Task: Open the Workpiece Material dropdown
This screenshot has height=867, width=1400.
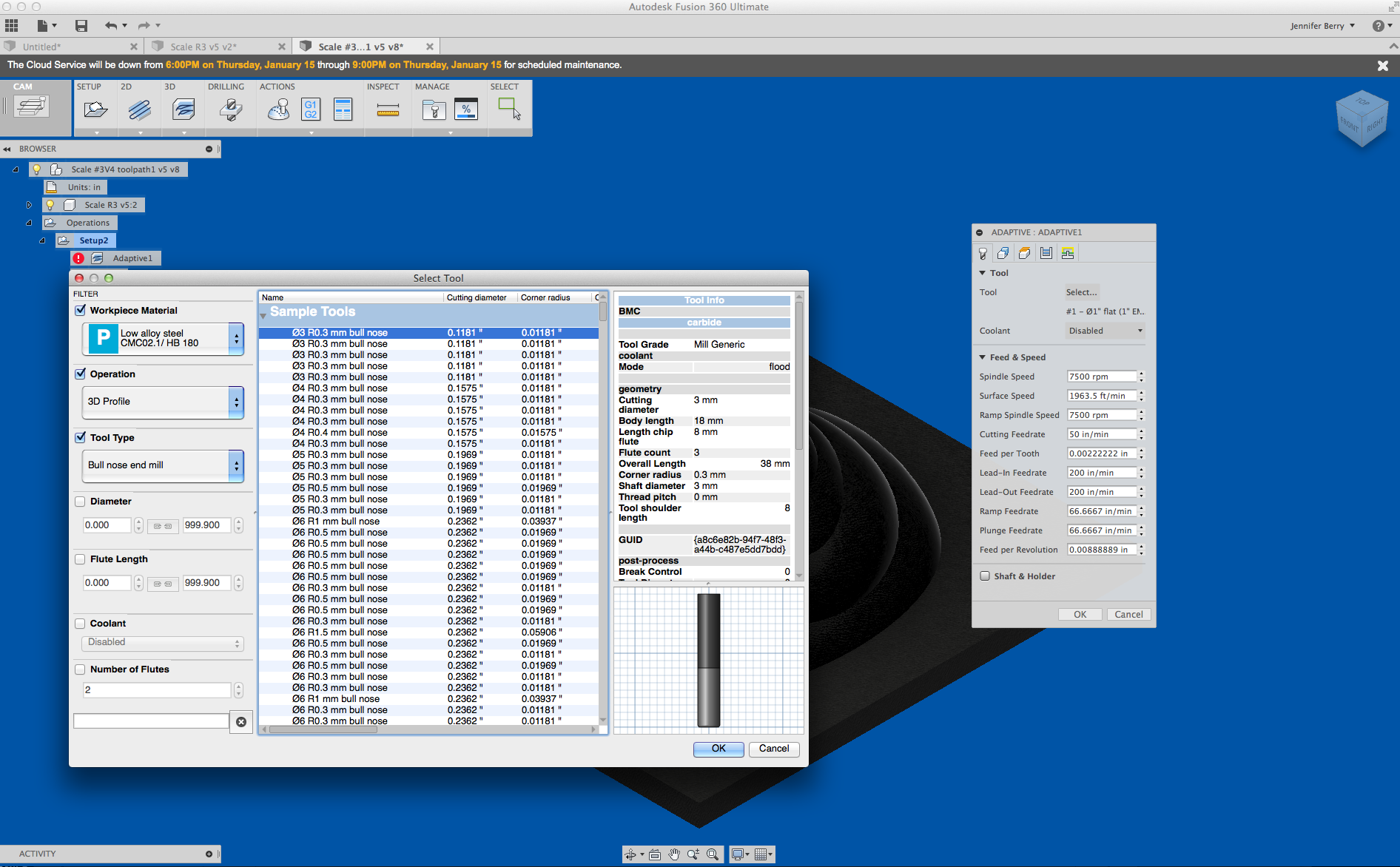Action: pos(163,338)
